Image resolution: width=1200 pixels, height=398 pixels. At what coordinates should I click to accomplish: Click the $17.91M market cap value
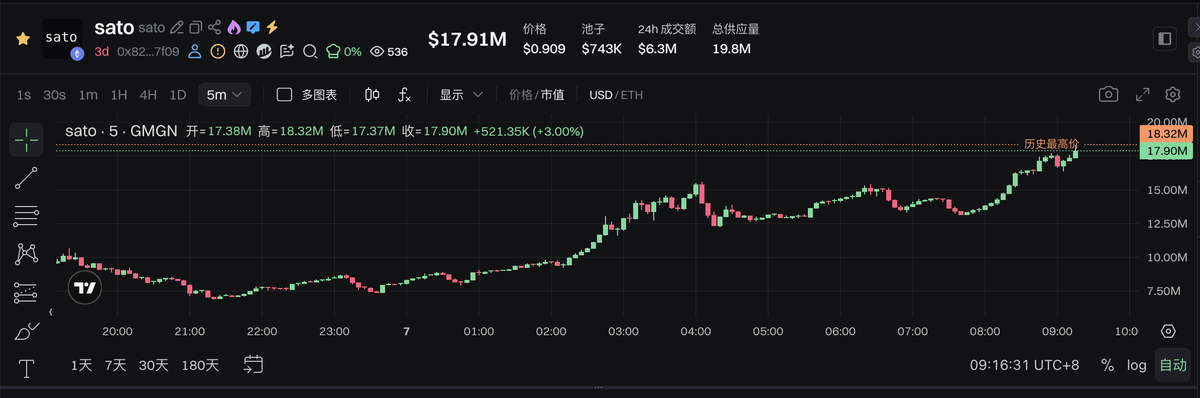click(467, 39)
